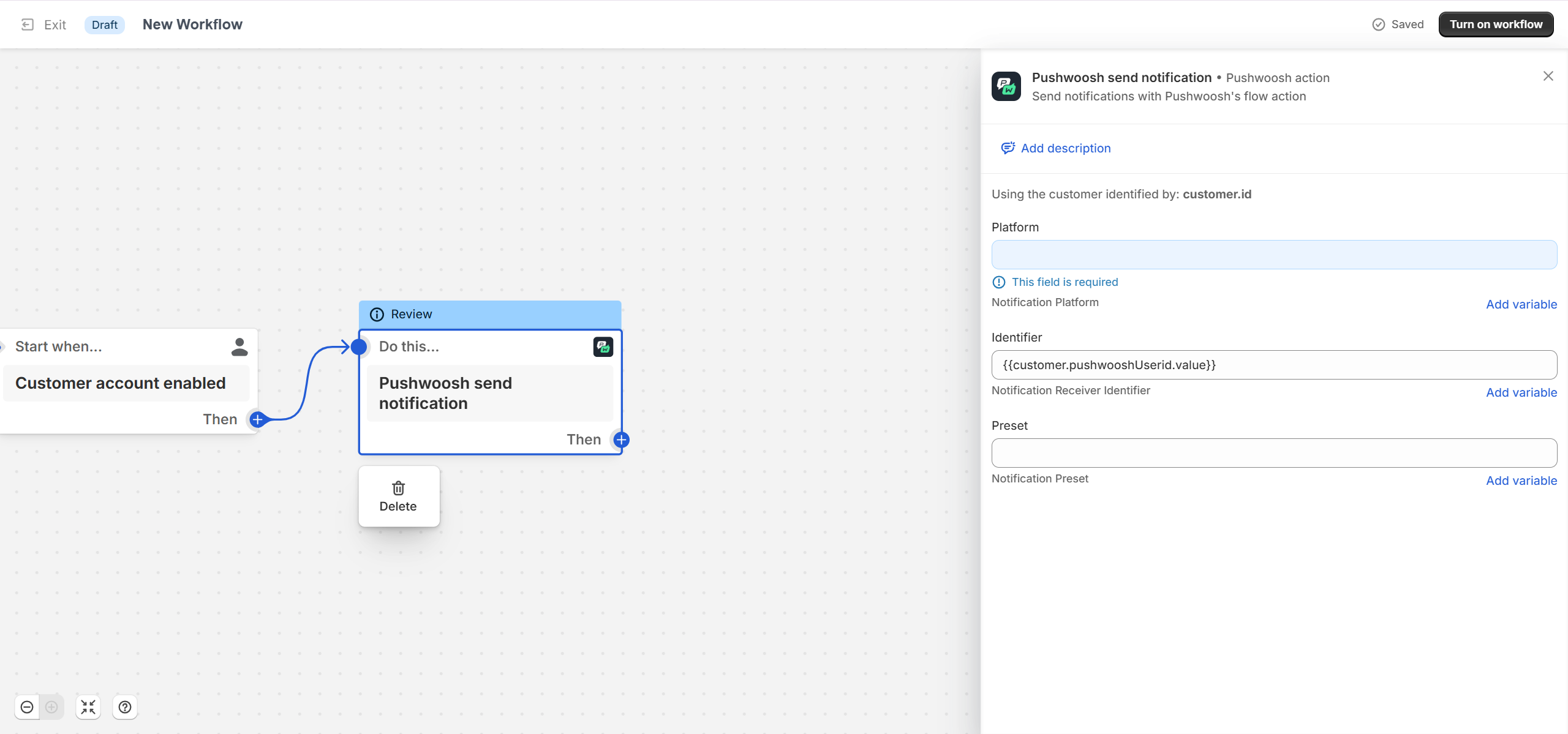Click the Pushwoosh icon on action node
The image size is (1568, 734).
pyautogui.click(x=603, y=346)
